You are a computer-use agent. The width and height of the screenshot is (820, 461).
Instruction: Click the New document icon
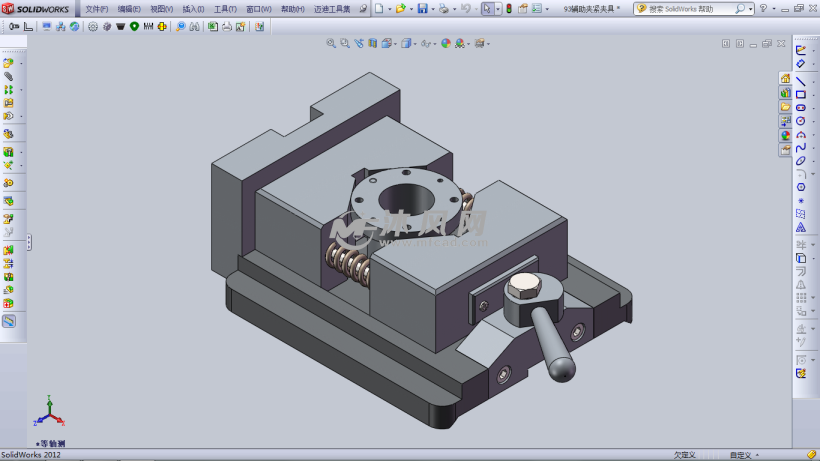[x=379, y=9]
